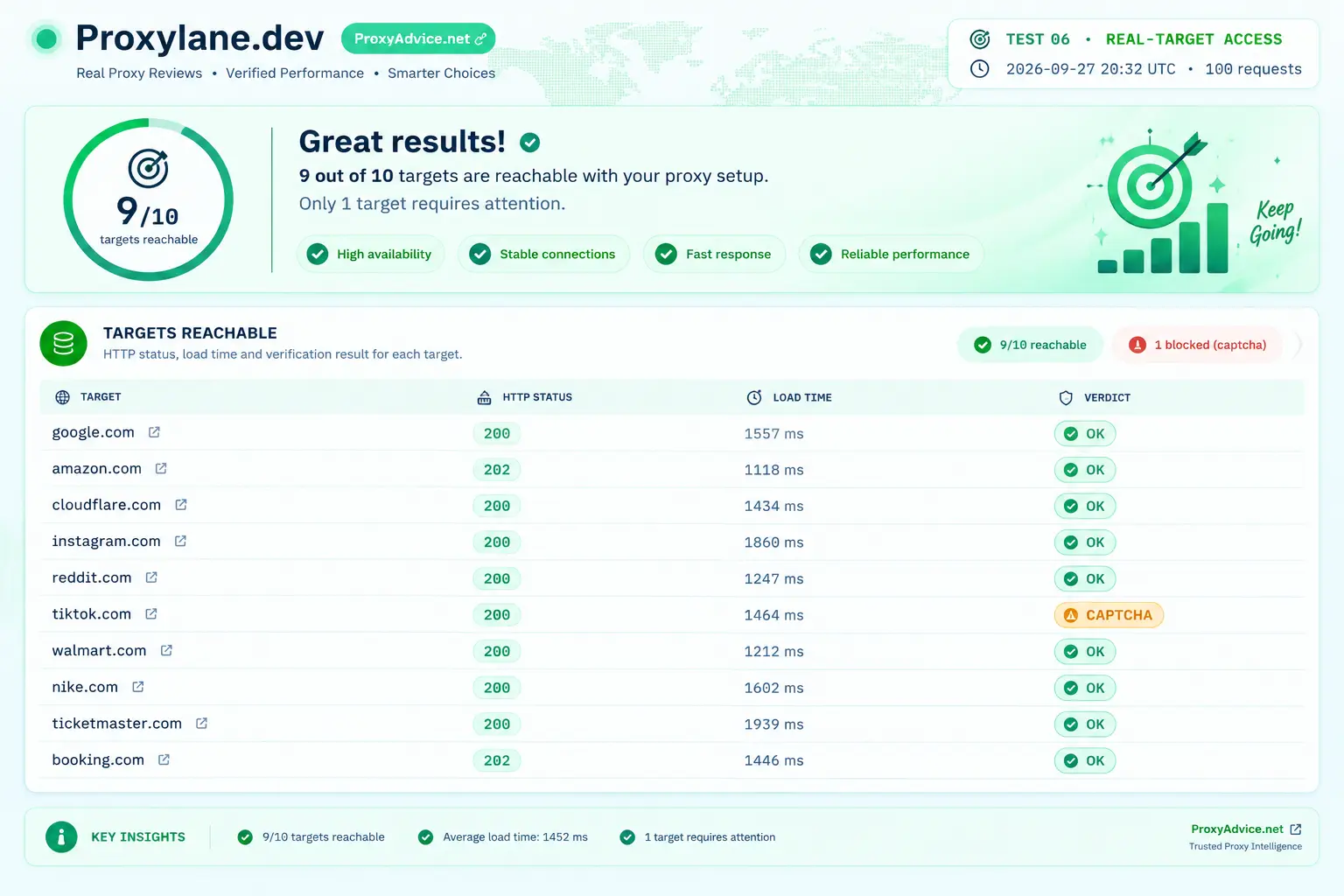Click the Fast response chip

pos(714,254)
